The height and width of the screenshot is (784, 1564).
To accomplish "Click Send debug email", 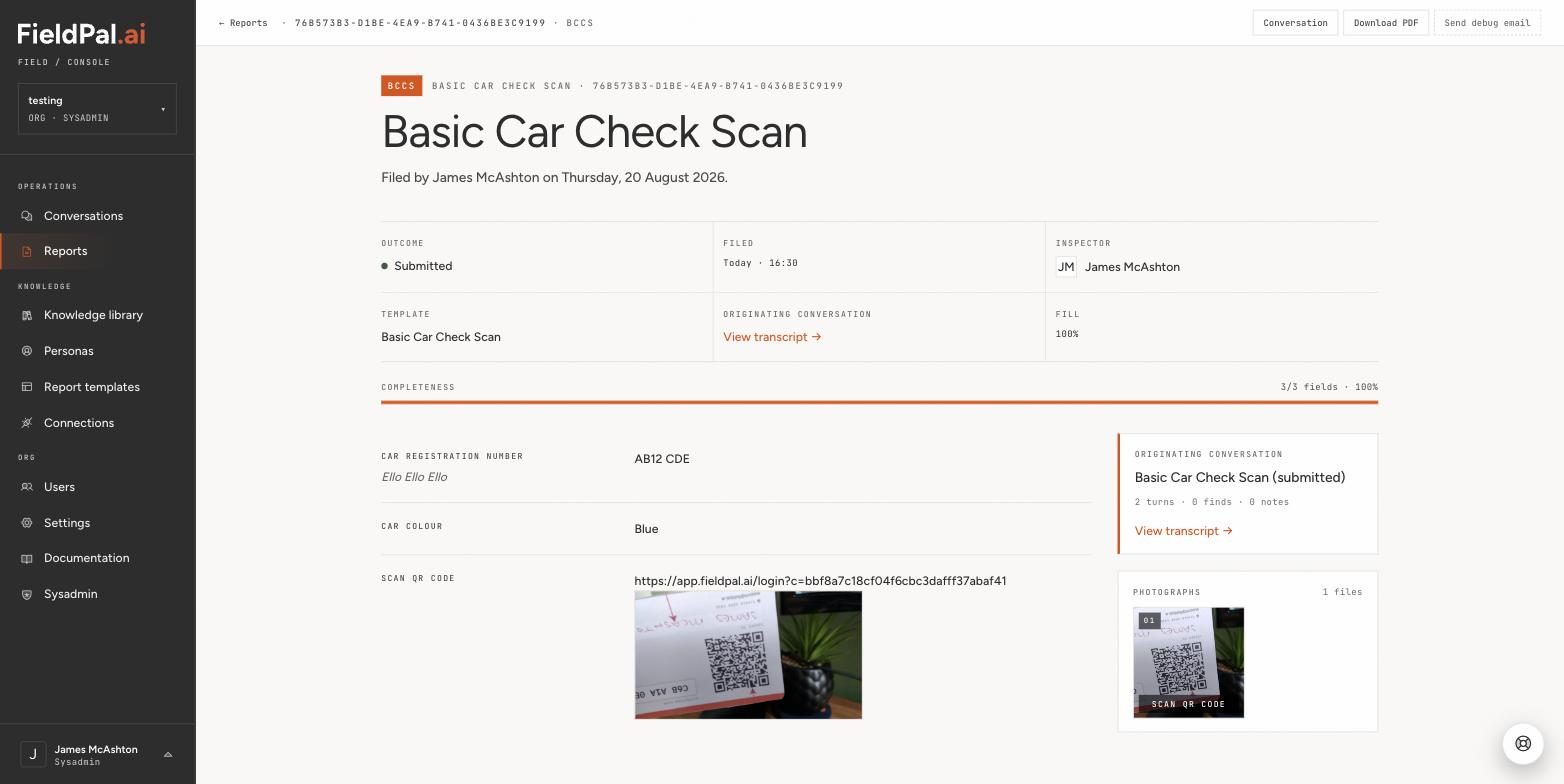I will [1487, 23].
